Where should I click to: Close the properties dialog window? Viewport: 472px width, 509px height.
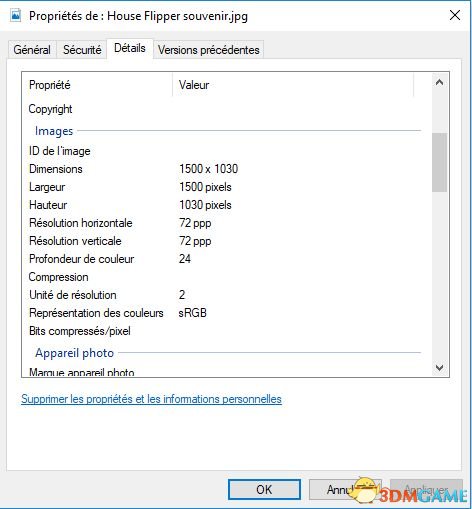(x=455, y=15)
